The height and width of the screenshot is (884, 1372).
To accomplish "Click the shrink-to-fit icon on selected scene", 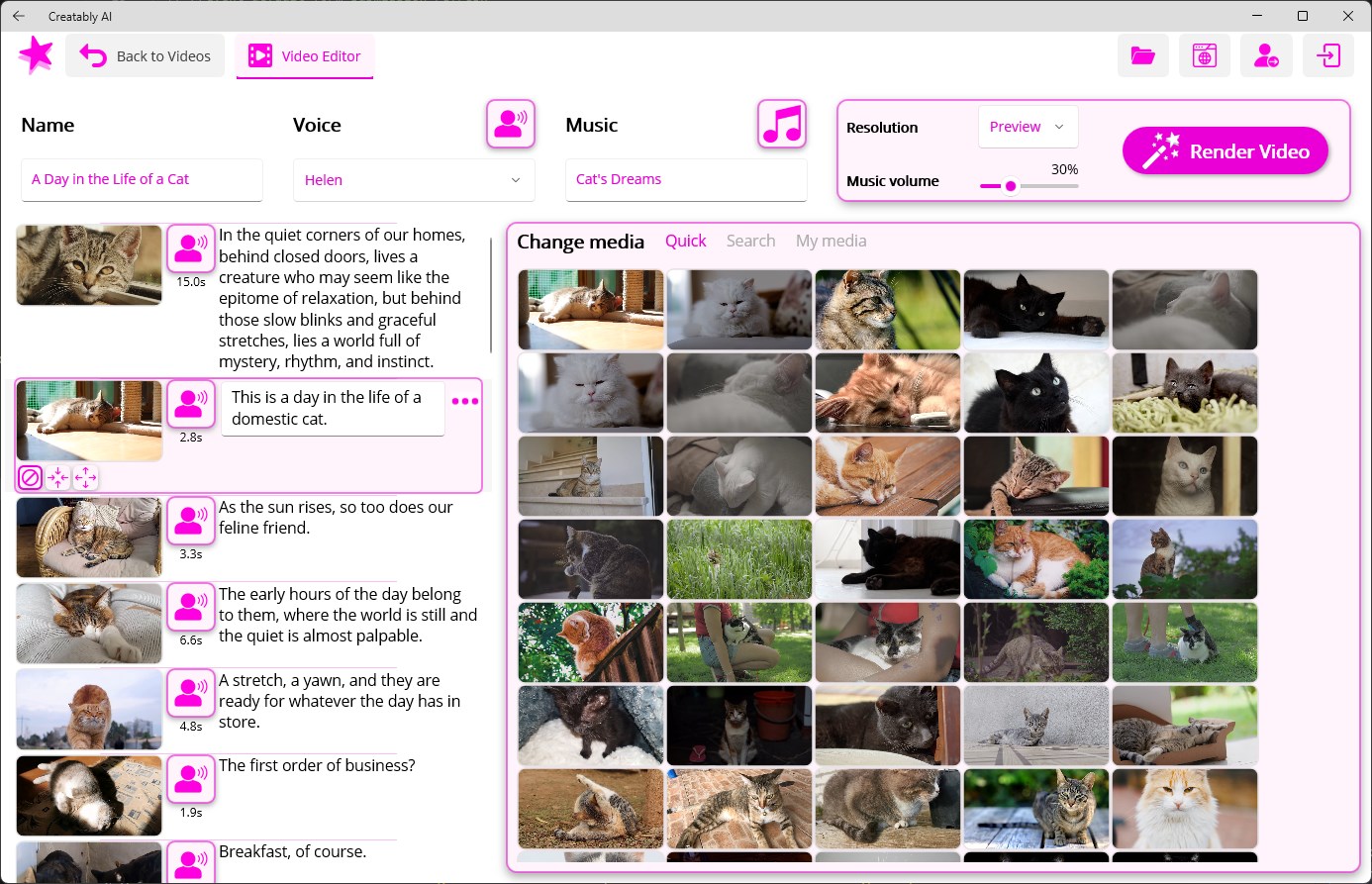I will pos(57,477).
